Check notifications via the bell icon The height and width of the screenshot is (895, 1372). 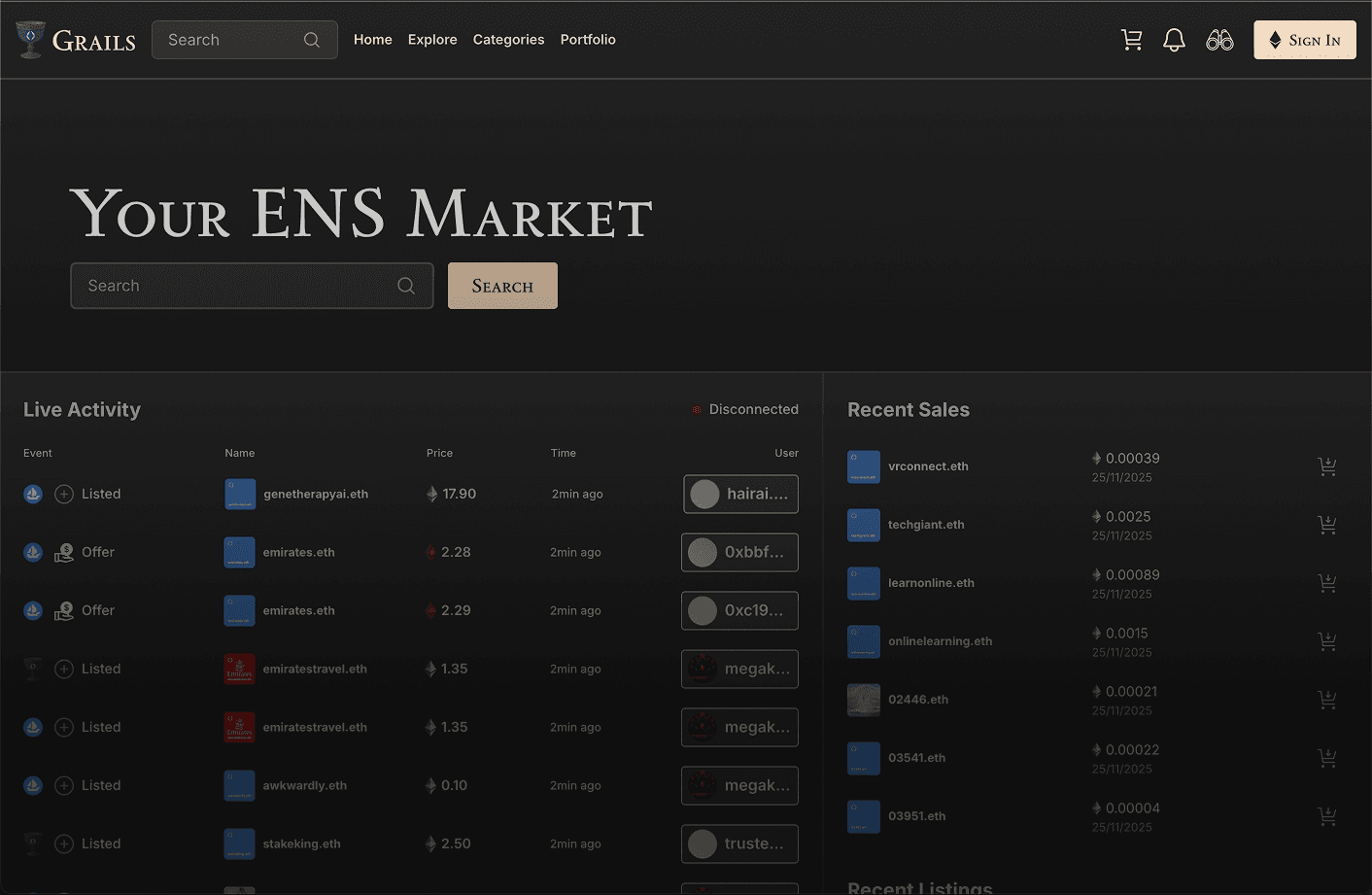tap(1174, 40)
